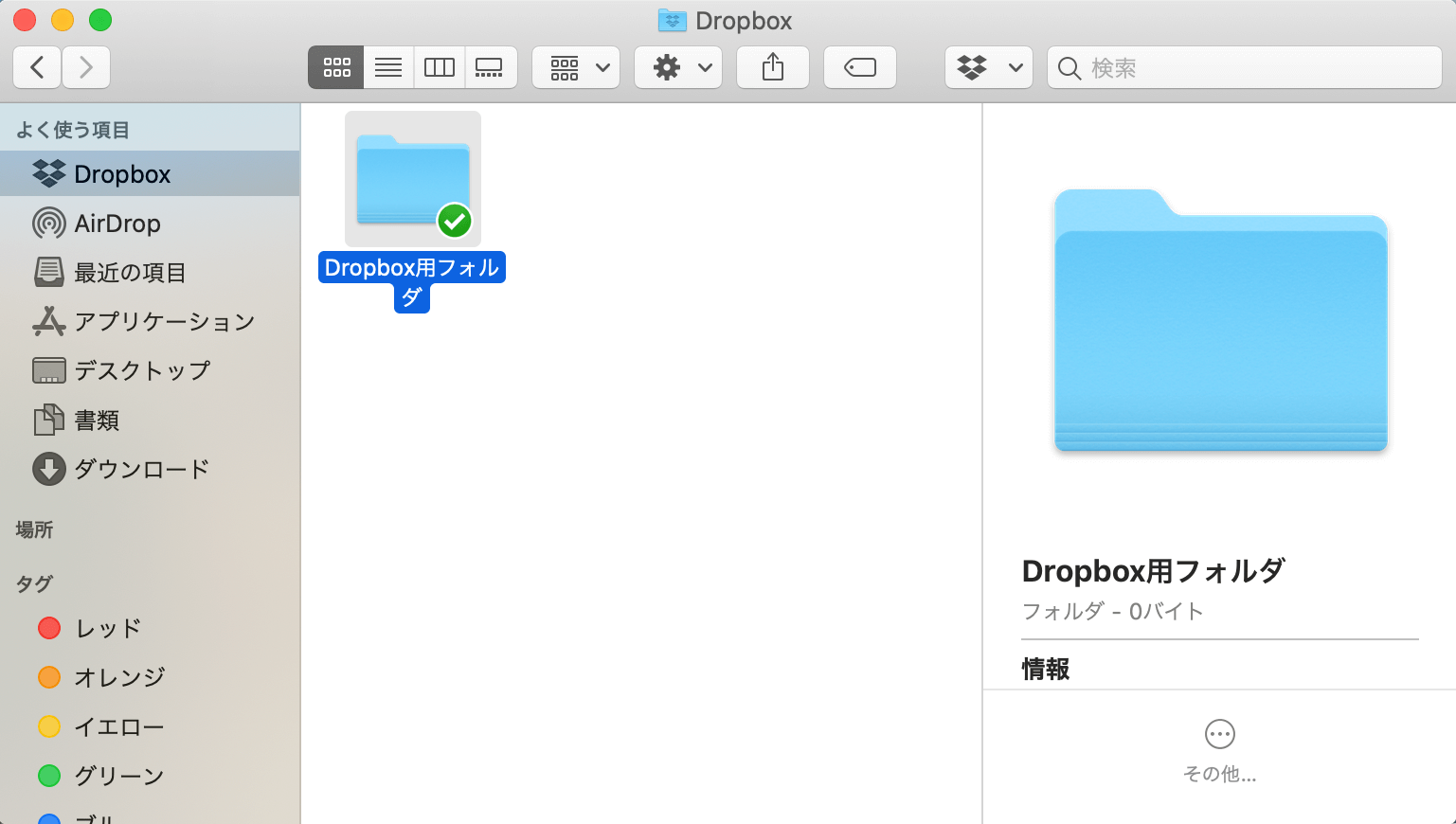The image size is (1456, 824).
Task: Click the フォルダ - 0バイト details text
Action: coord(1113,612)
